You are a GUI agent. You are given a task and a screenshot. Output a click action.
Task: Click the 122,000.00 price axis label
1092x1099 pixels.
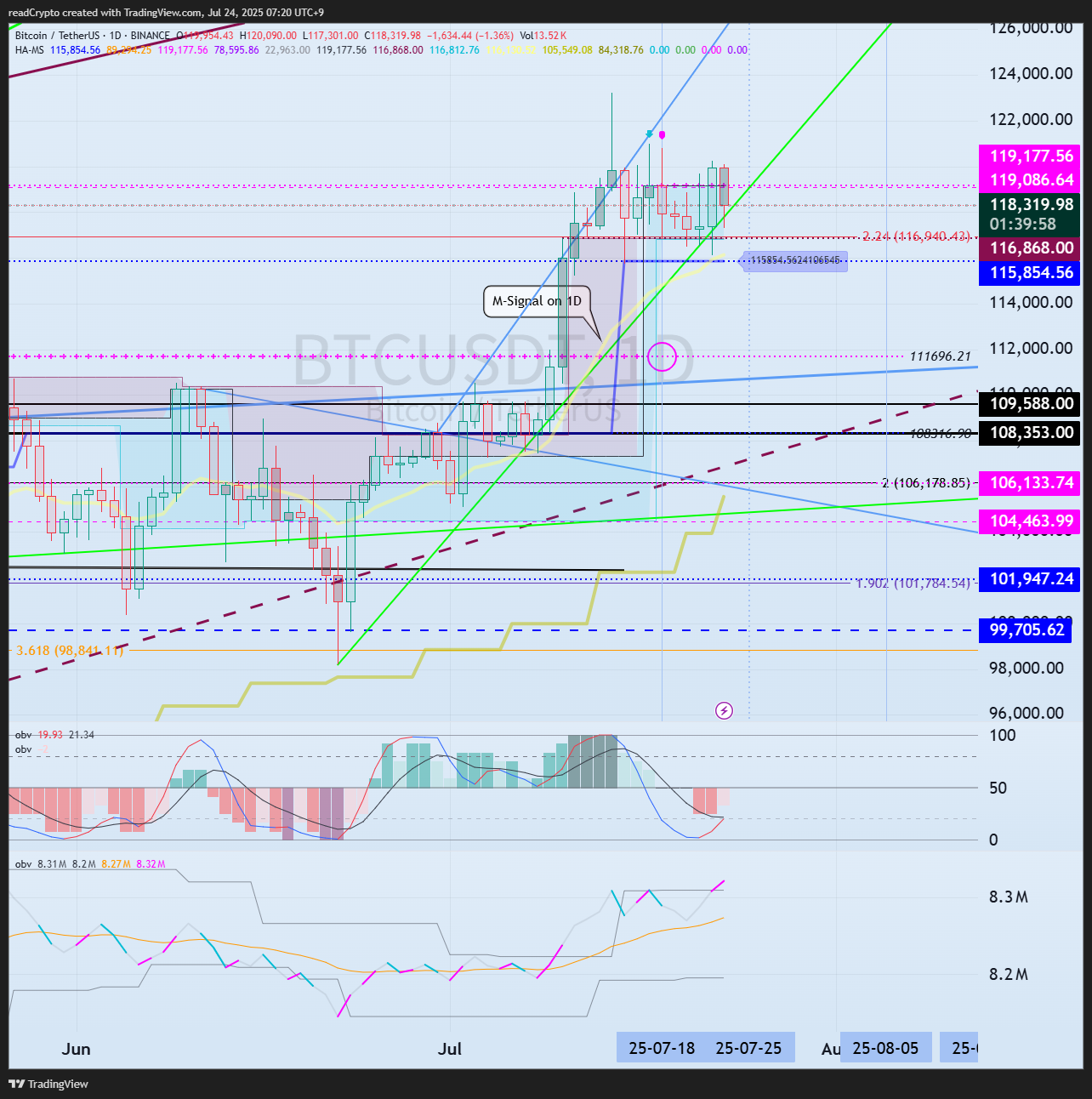tap(1031, 119)
